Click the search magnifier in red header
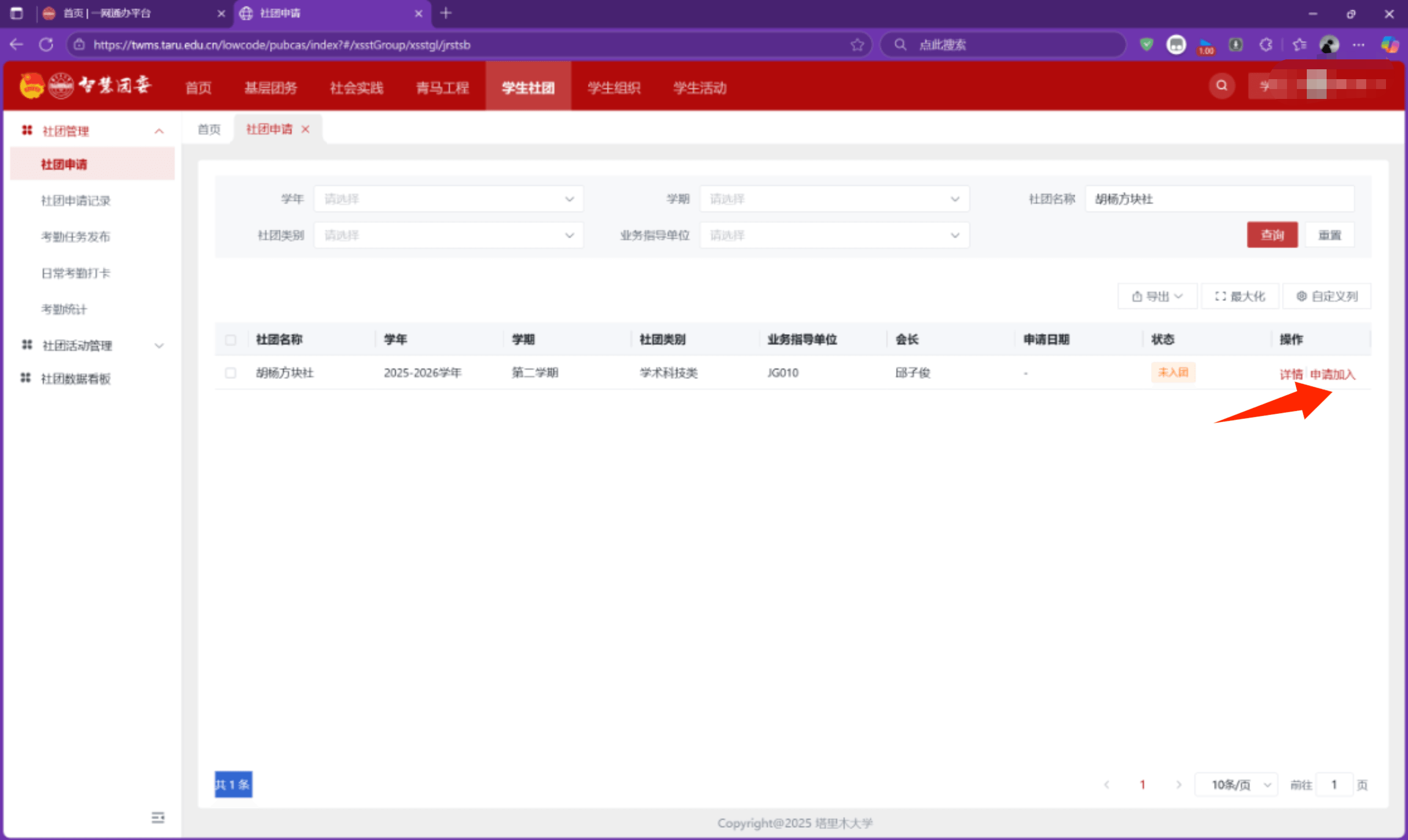Image resolution: width=1408 pixels, height=840 pixels. 1221,86
